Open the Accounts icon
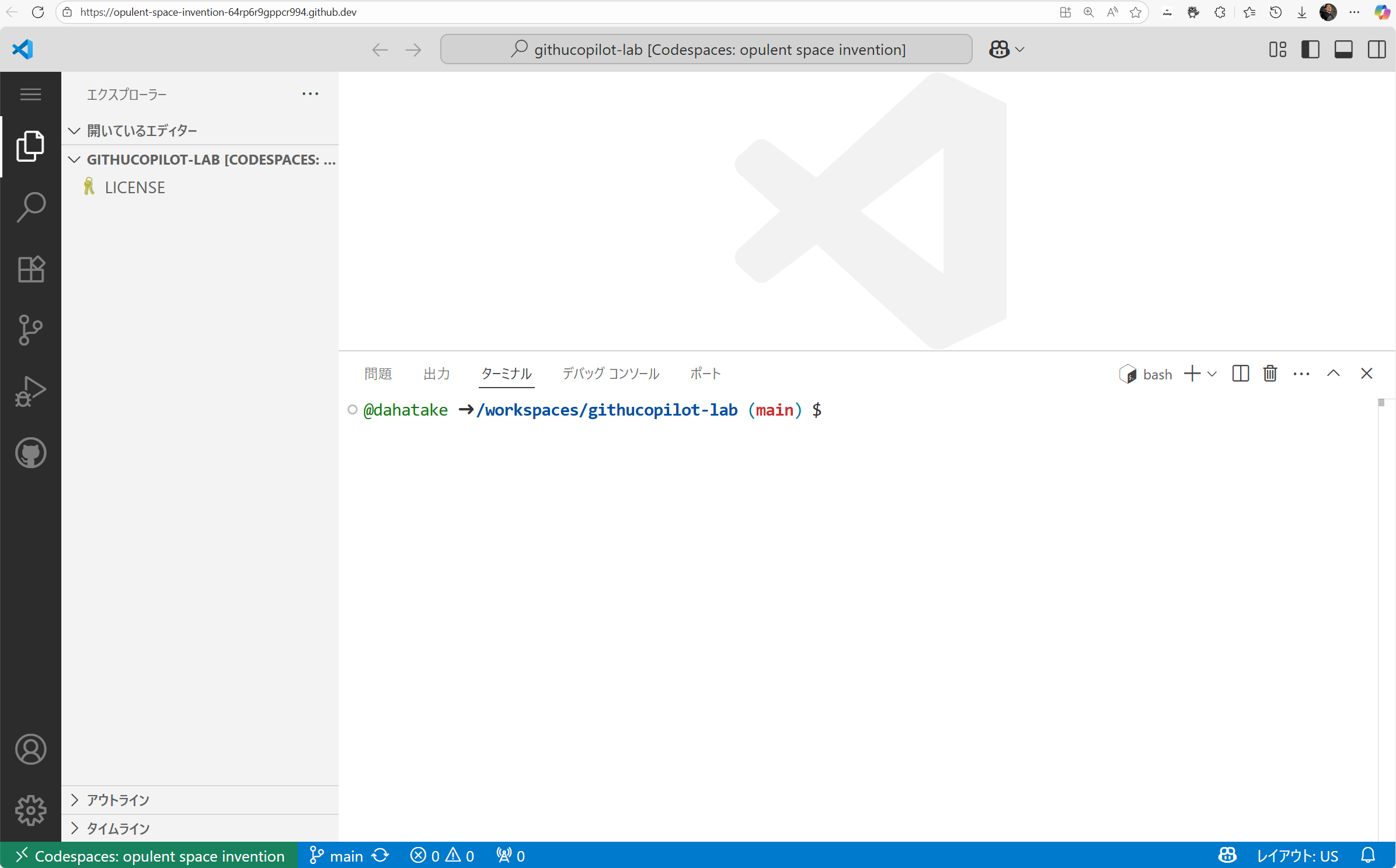 click(x=30, y=750)
